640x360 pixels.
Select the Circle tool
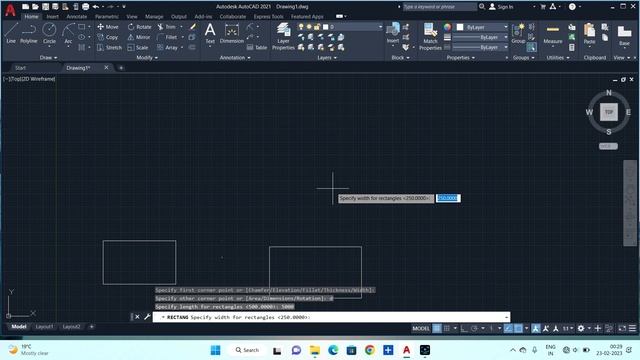tap(49, 33)
